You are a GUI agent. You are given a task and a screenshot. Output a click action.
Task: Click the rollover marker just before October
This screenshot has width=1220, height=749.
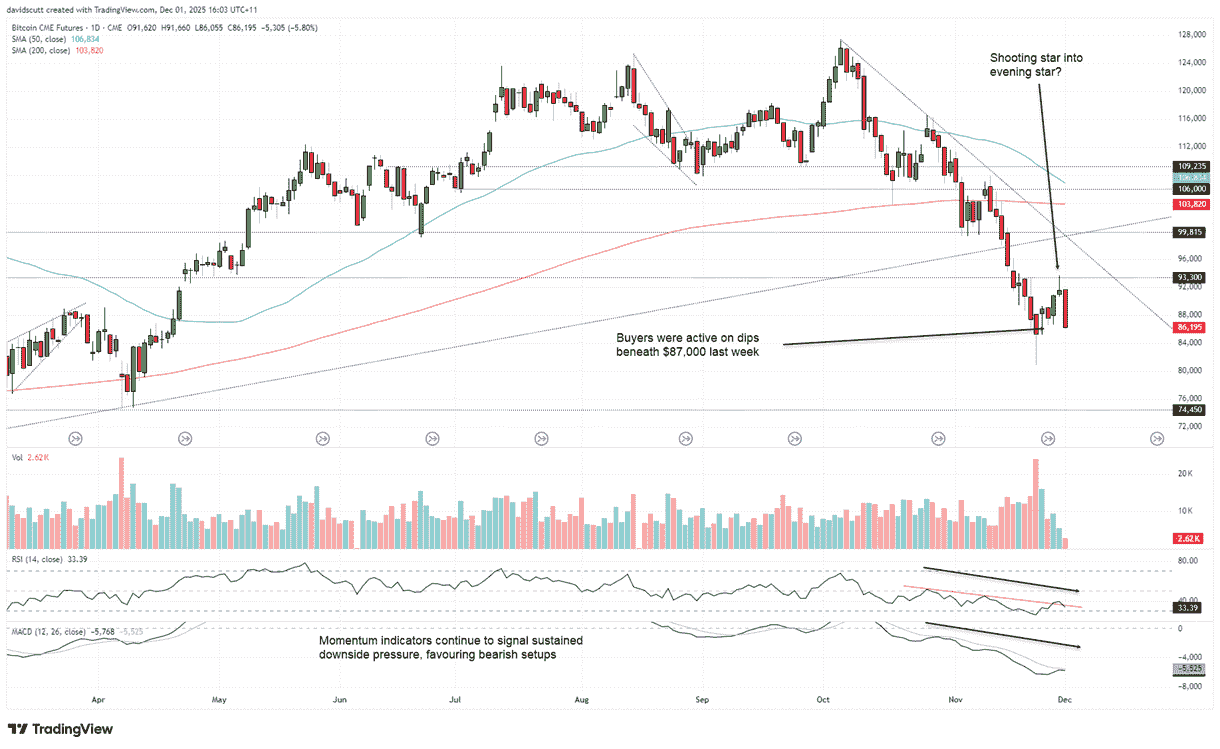pos(795,438)
